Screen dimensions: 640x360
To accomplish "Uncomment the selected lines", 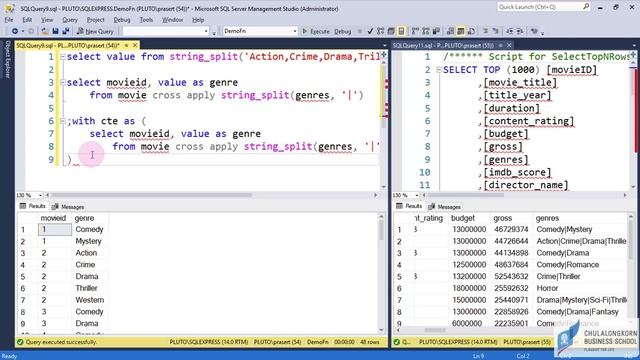I will pos(496,31).
